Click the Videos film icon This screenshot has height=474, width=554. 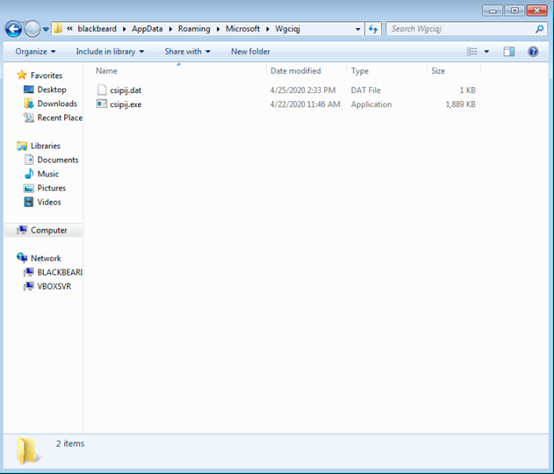[x=29, y=202]
